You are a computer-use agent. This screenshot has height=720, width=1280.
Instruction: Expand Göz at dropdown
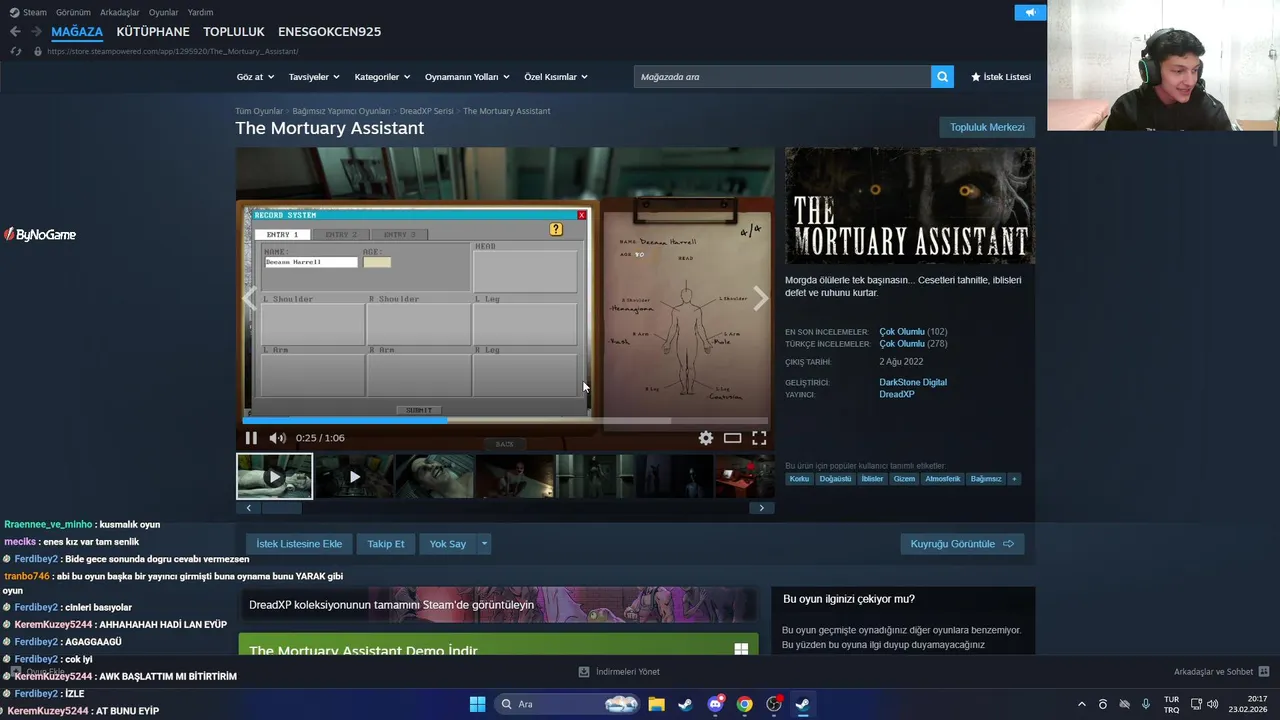pos(255,77)
